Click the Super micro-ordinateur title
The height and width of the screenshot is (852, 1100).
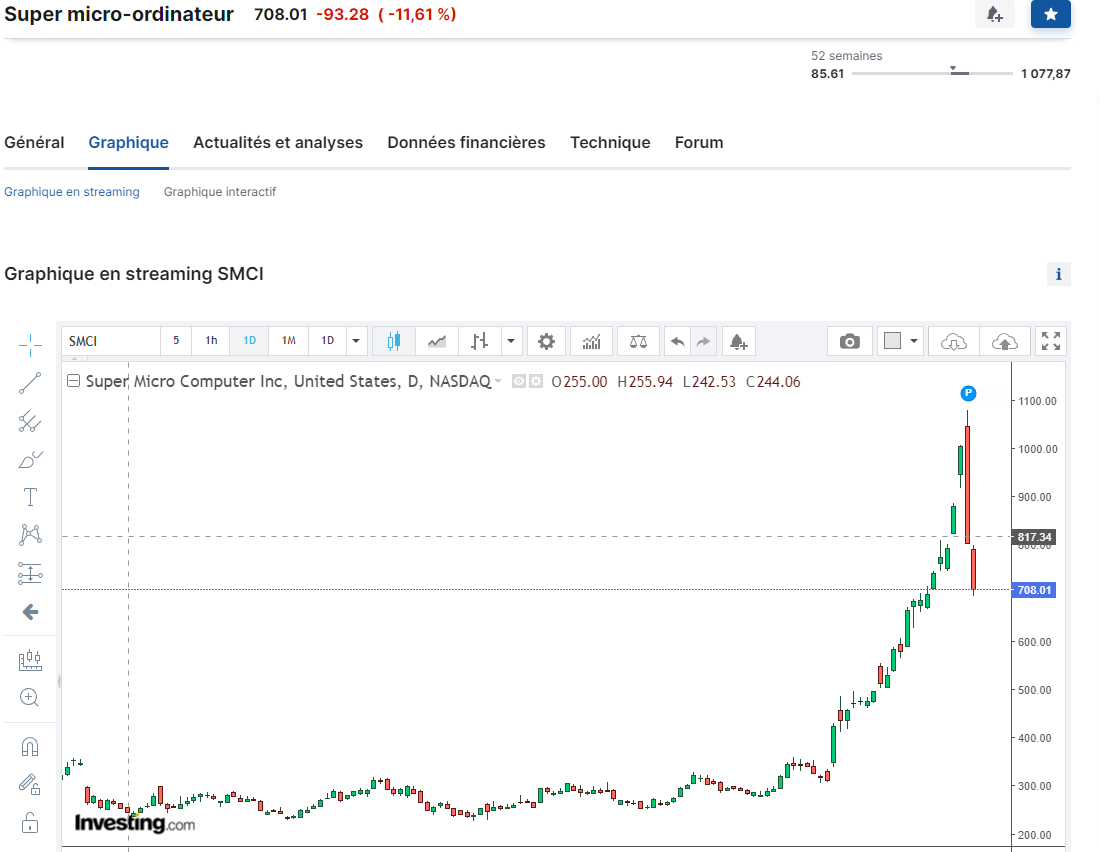coord(119,14)
